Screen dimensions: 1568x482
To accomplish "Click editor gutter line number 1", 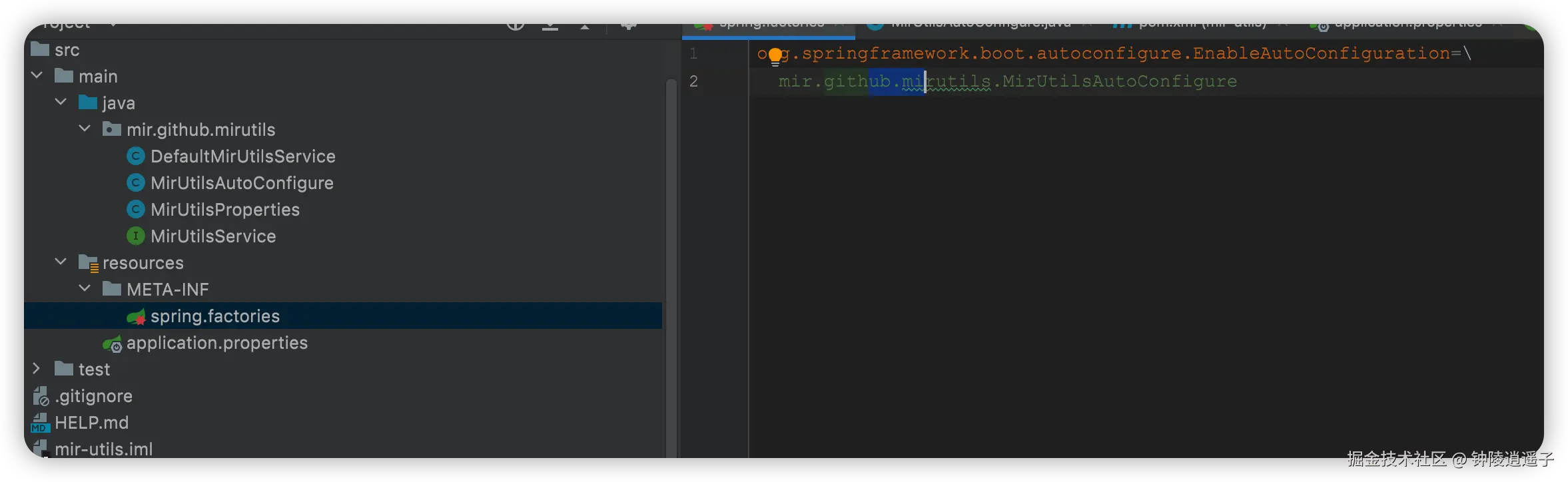I will point(693,53).
